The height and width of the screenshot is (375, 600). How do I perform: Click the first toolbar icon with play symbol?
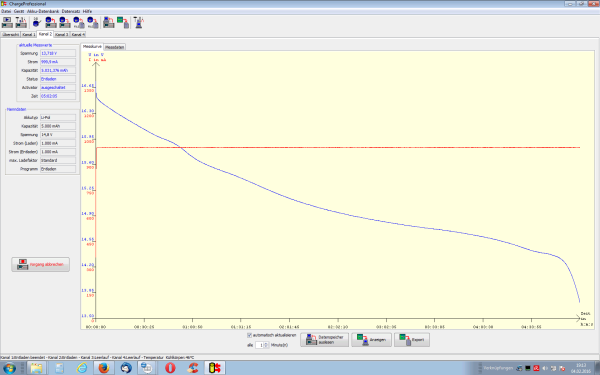pos(7,23)
